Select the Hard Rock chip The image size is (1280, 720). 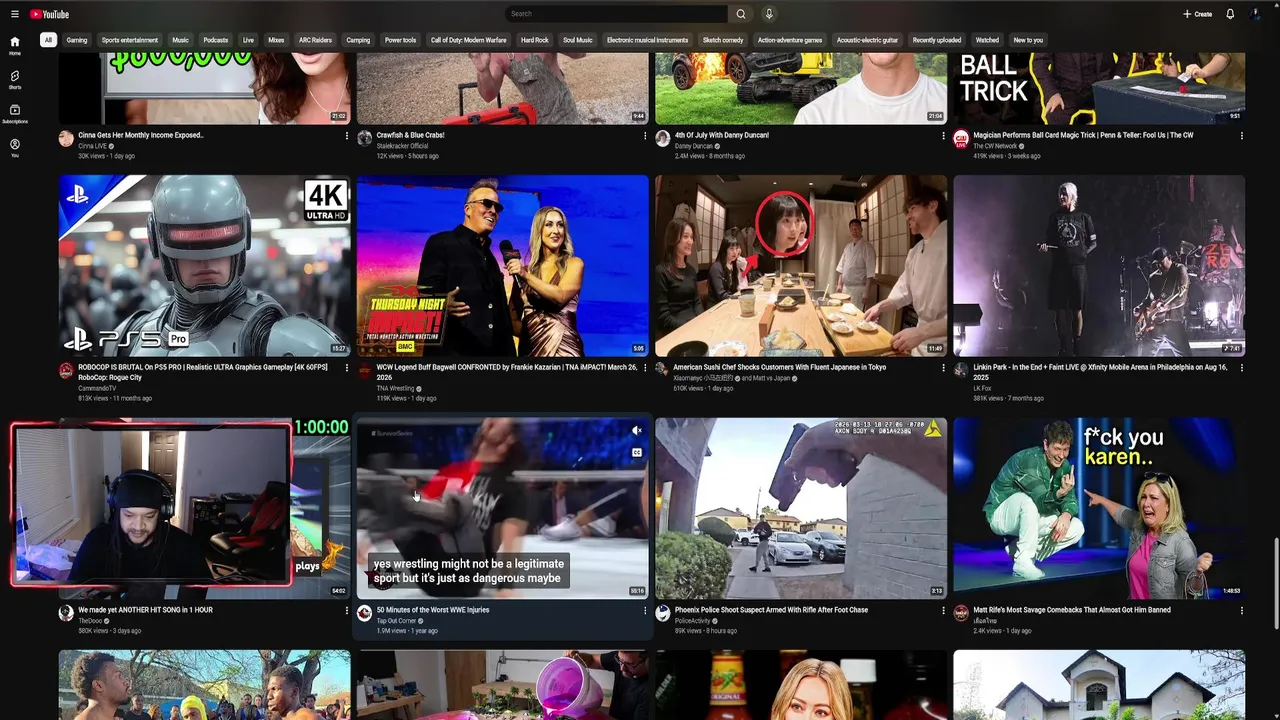535,40
